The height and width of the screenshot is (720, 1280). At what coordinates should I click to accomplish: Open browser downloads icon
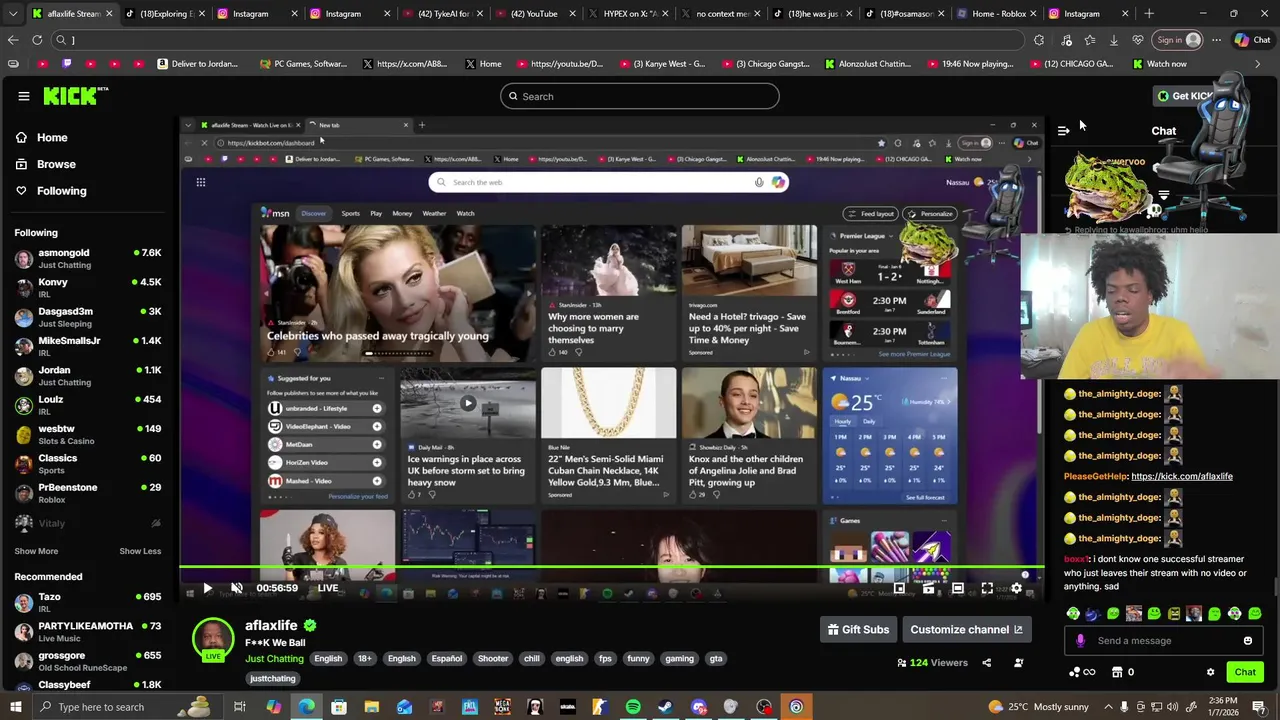coord(1113,40)
